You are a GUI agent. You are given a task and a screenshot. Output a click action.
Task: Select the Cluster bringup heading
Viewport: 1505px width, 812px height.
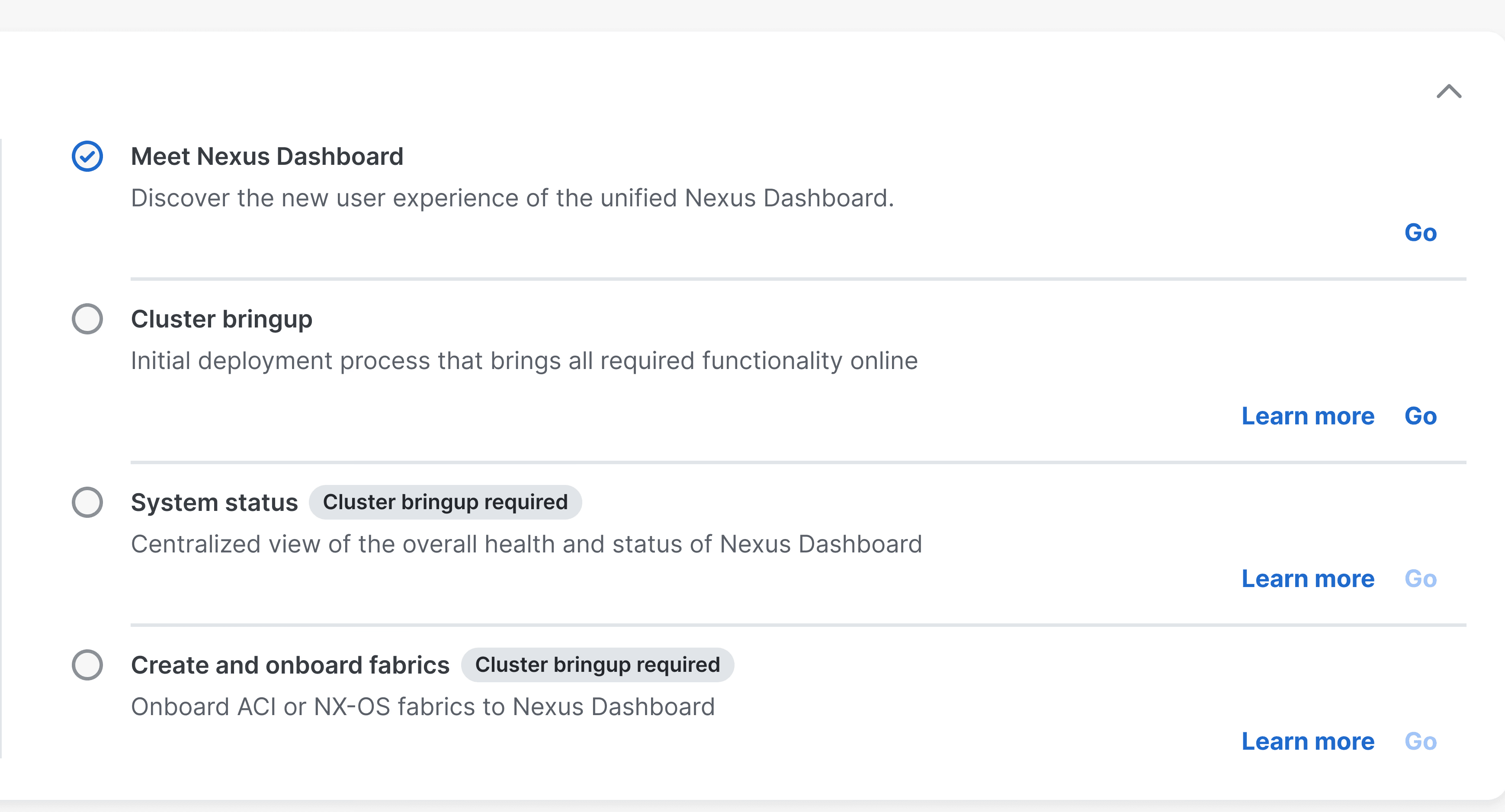pos(221,320)
